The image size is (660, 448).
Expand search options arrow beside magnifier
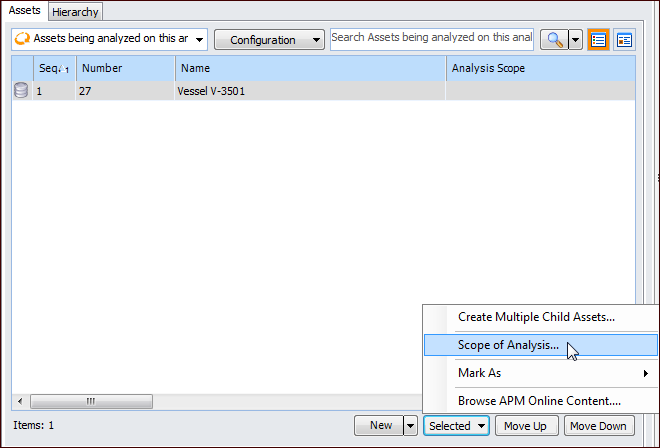(x=575, y=40)
